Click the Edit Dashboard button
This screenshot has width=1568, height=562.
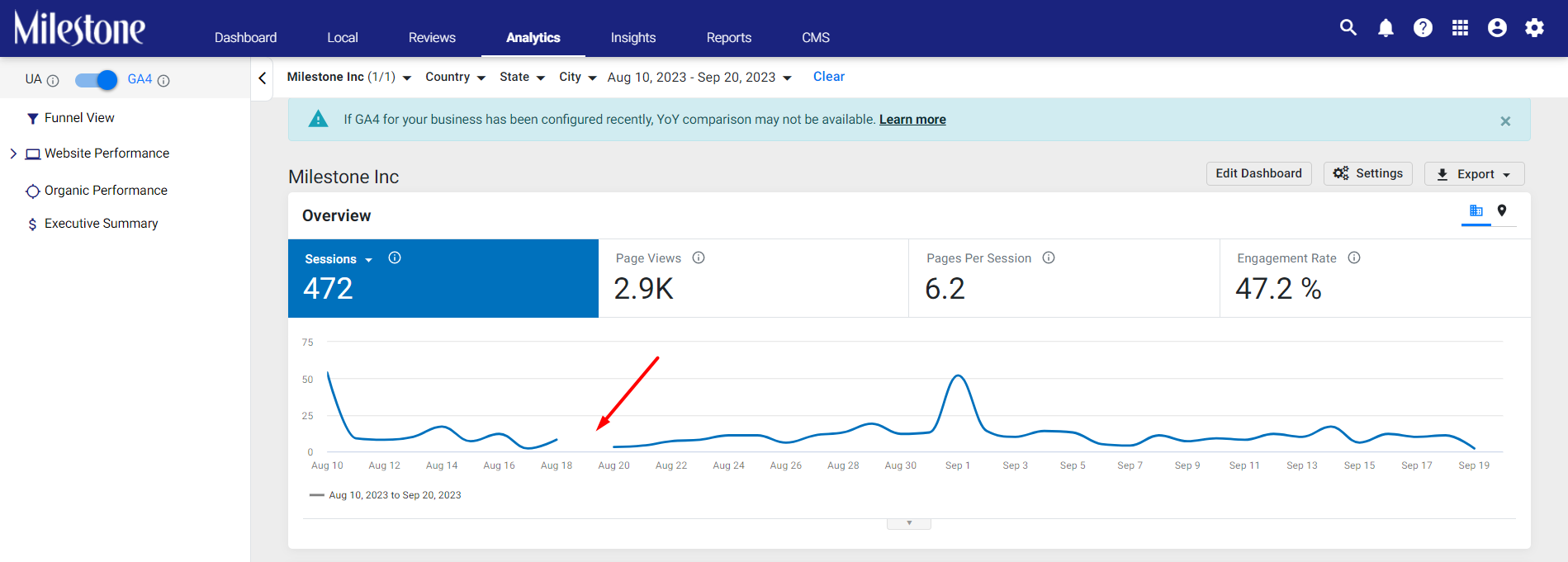pyautogui.click(x=1258, y=173)
